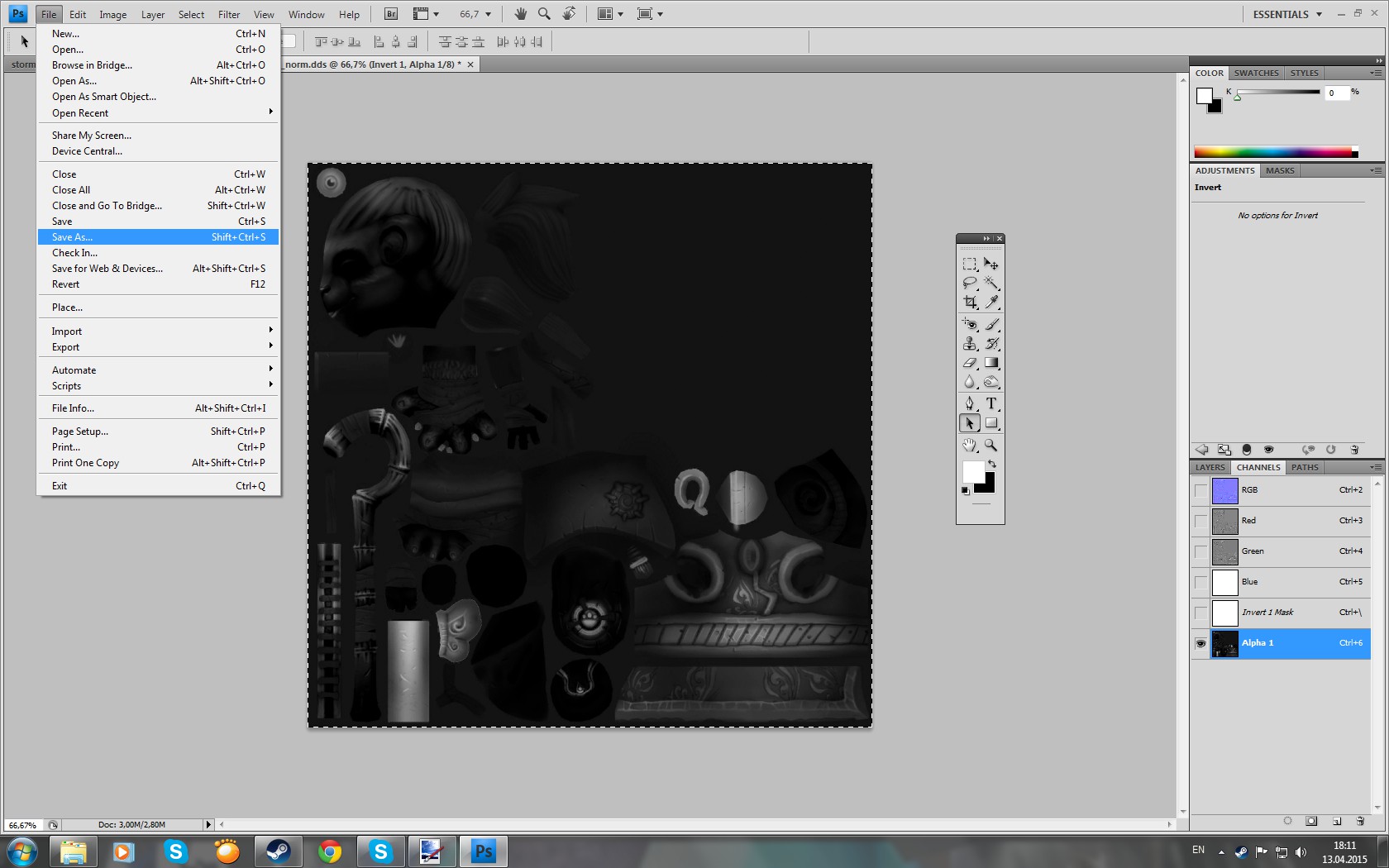Load channel as selection

1287,821
